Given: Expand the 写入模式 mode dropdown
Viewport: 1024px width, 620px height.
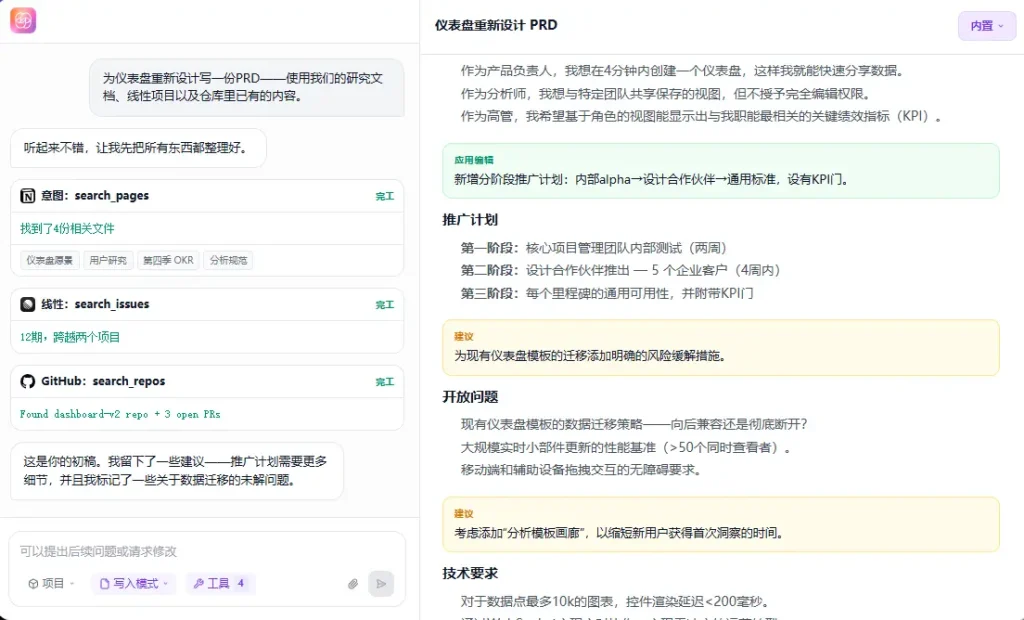Looking at the screenshot, I should (x=133, y=583).
